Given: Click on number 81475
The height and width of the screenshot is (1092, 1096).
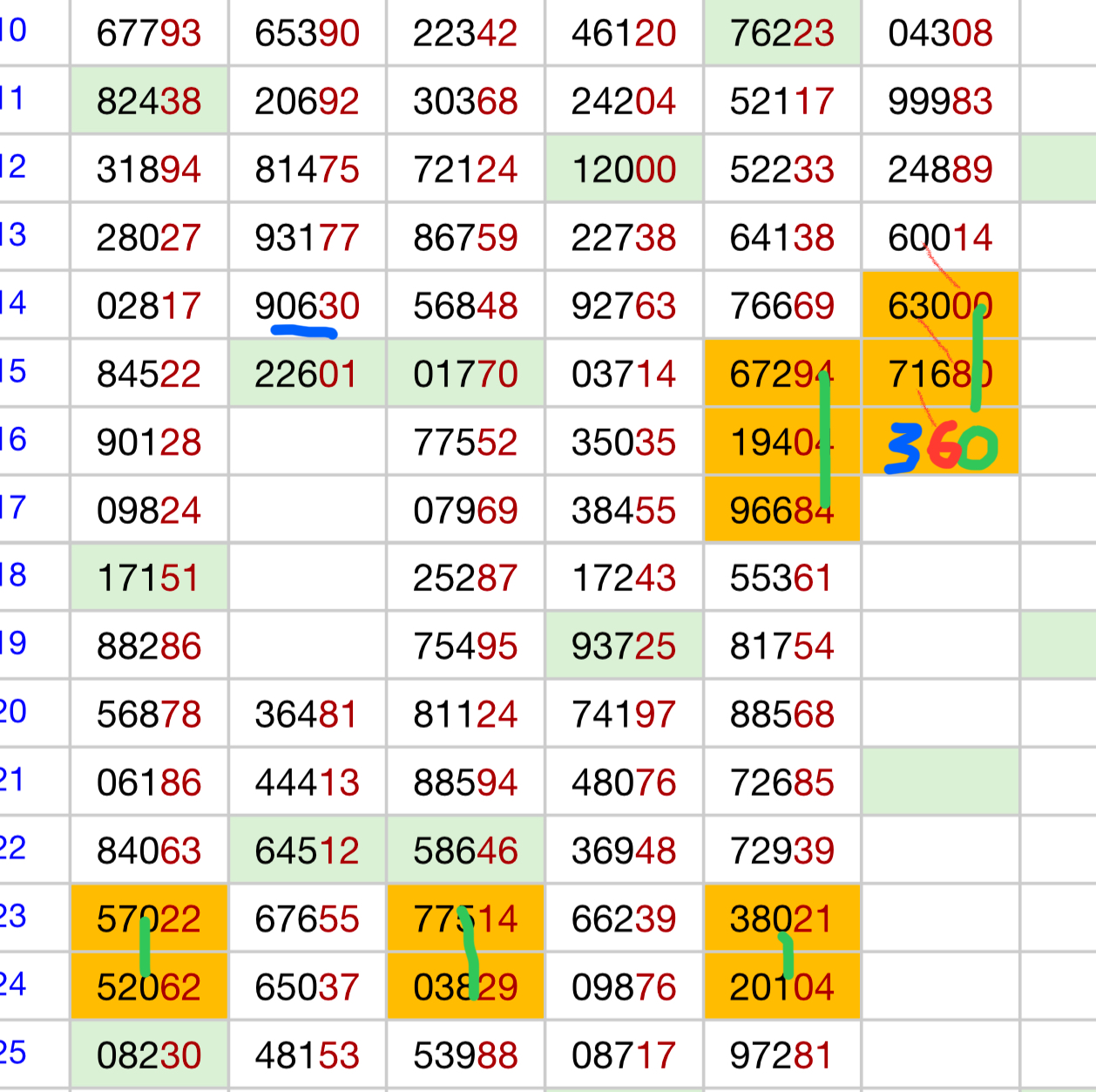Looking at the screenshot, I should tap(308, 168).
